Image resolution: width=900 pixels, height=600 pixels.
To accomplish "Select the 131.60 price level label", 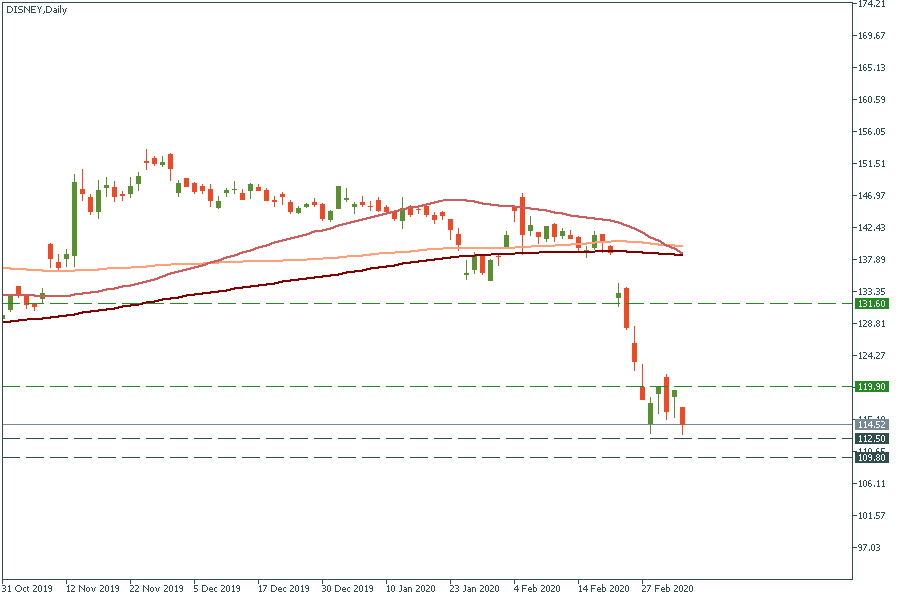I will (872, 304).
